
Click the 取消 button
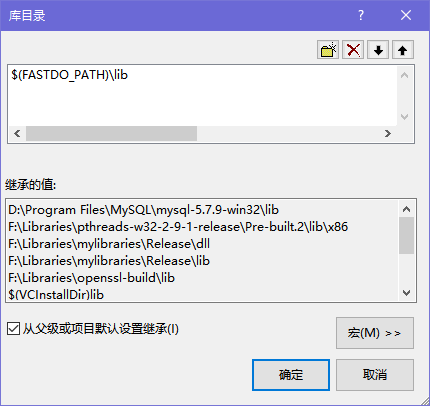(x=375, y=375)
